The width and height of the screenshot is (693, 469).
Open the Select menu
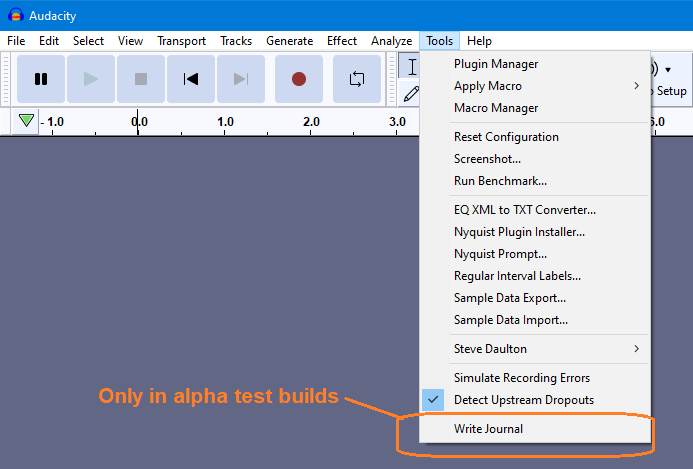(x=88, y=41)
